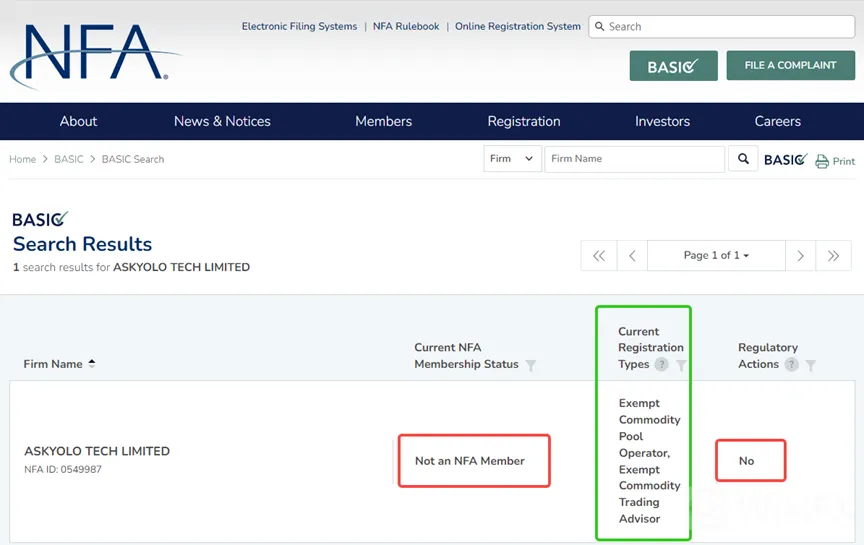
Task: Open the Firm search type dropdown
Action: coord(512,159)
